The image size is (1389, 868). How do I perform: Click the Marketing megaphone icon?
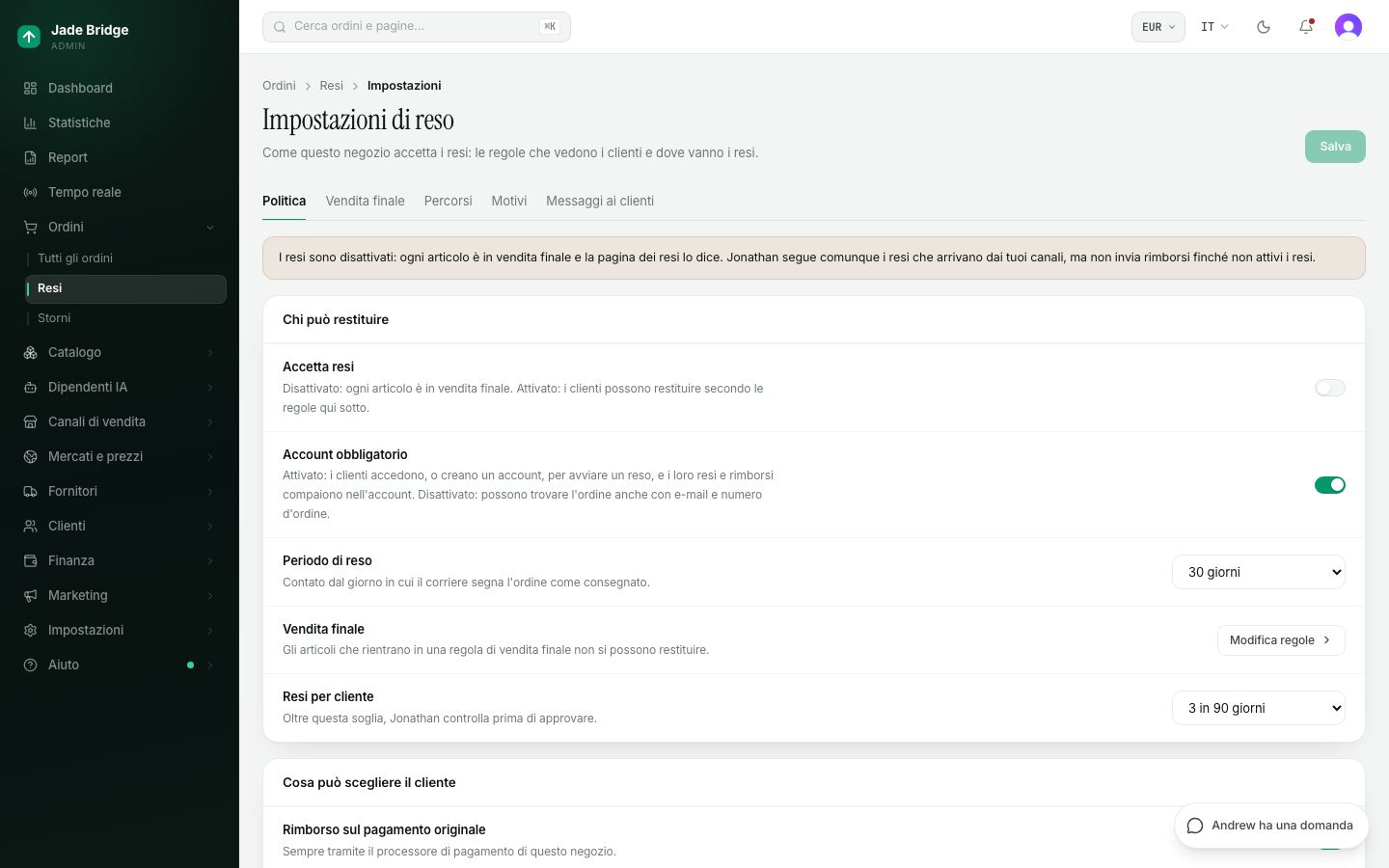click(x=30, y=595)
